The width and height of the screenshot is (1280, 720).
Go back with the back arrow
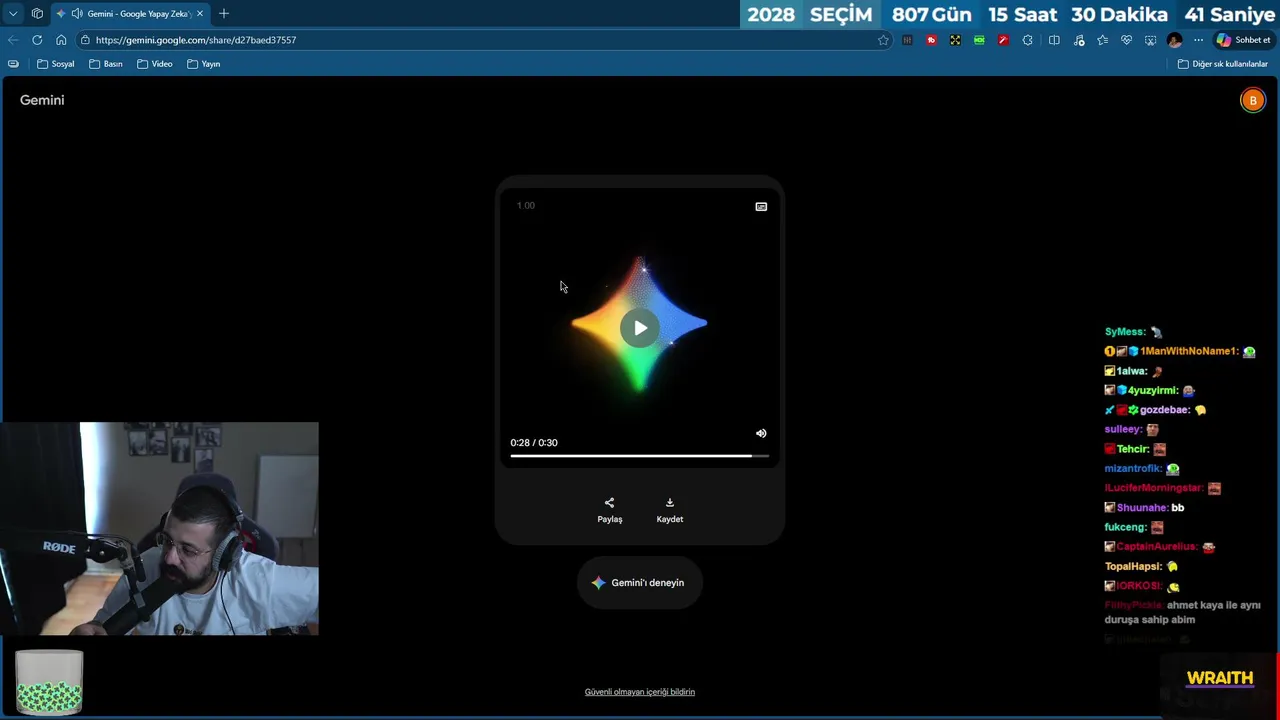pyautogui.click(x=13, y=40)
